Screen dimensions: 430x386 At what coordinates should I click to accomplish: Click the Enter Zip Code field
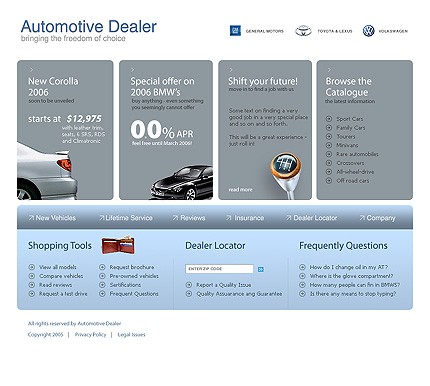coord(219,269)
